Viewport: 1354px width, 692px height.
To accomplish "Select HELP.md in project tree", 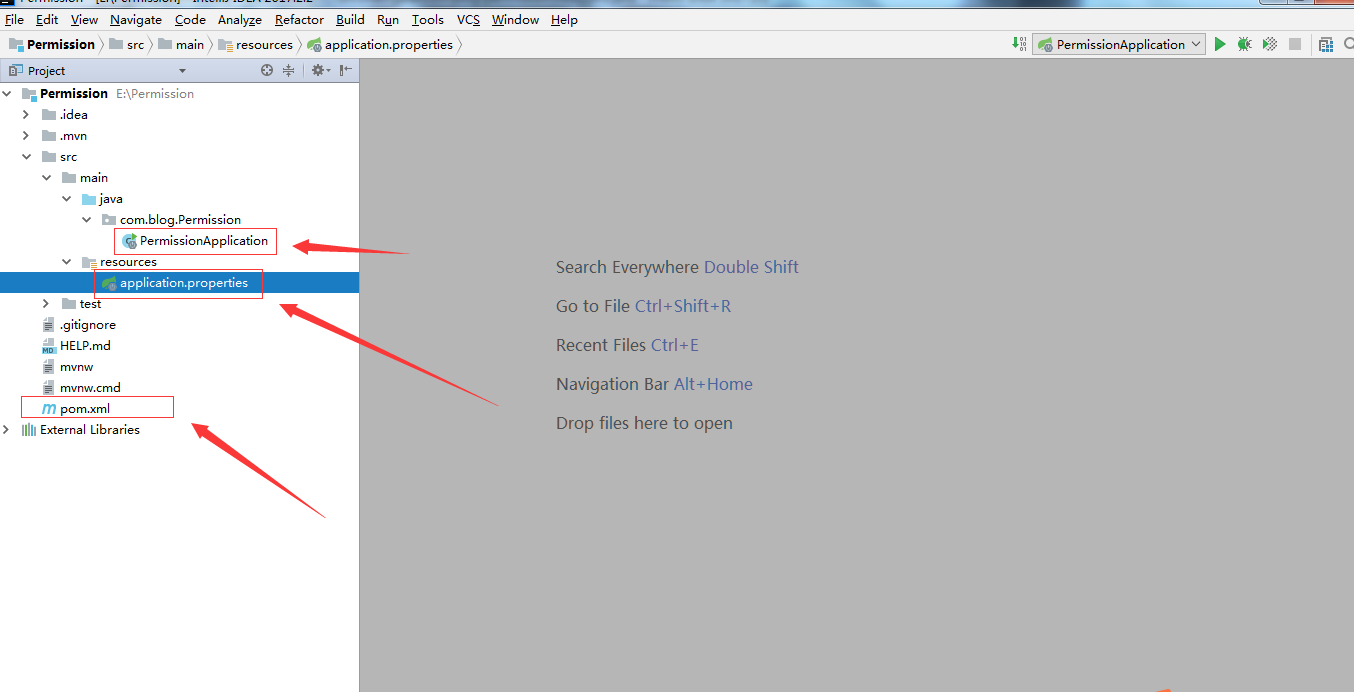I will [x=85, y=346].
